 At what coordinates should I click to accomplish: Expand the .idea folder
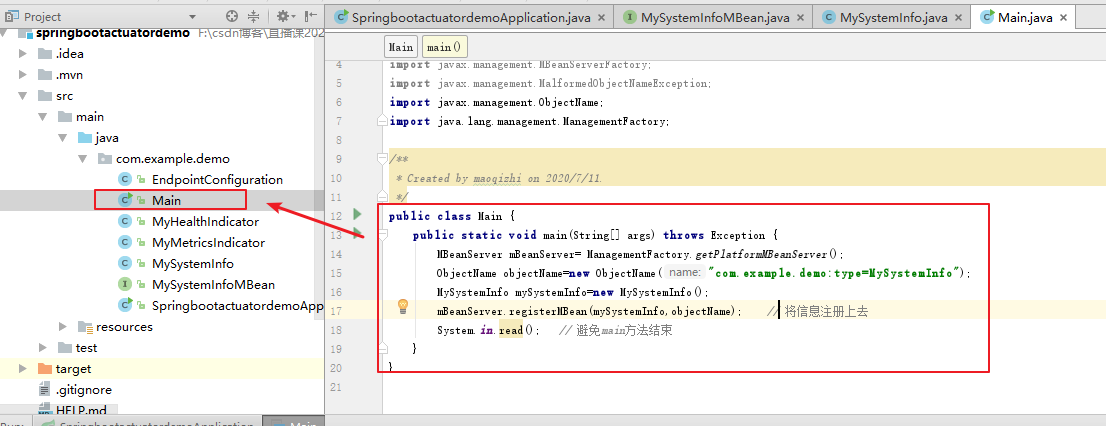pyautogui.click(x=23, y=54)
